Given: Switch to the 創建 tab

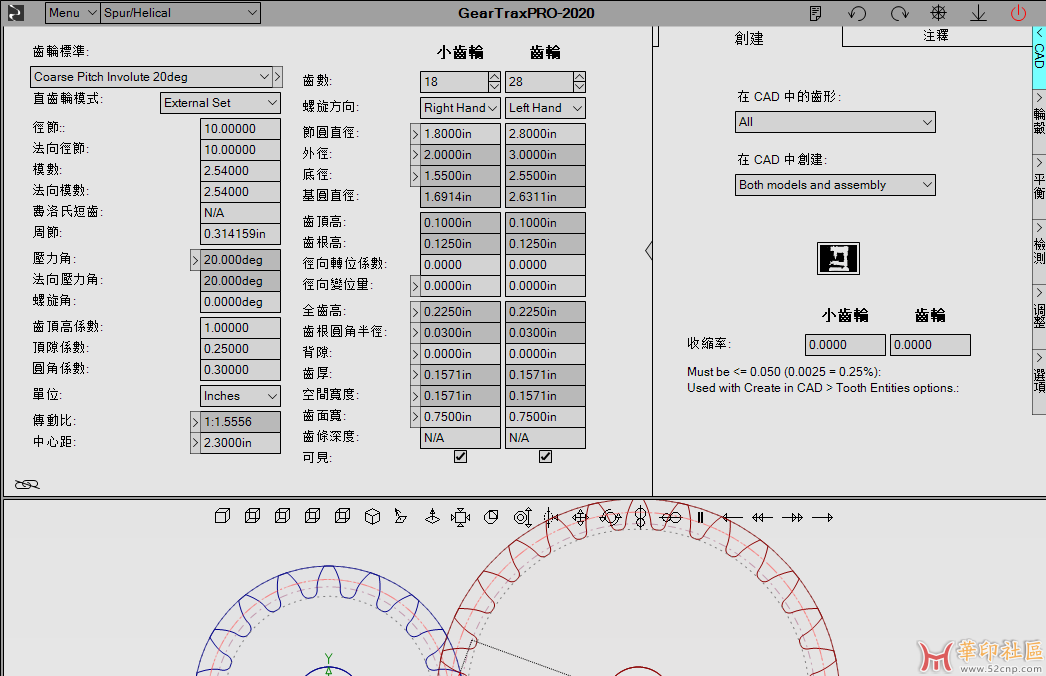Looking at the screenshot, I should (x=749, y=39).
